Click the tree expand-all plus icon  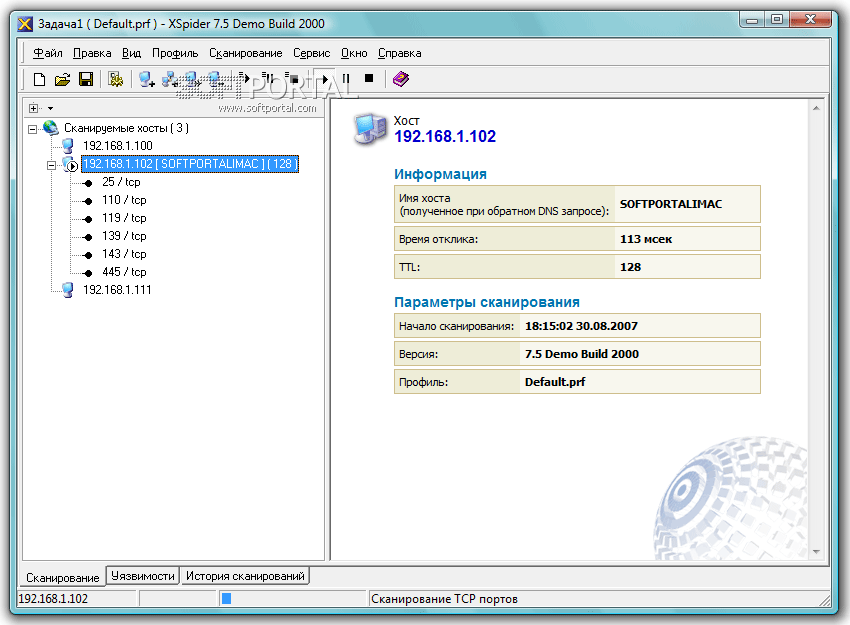[x=34, y=108]
